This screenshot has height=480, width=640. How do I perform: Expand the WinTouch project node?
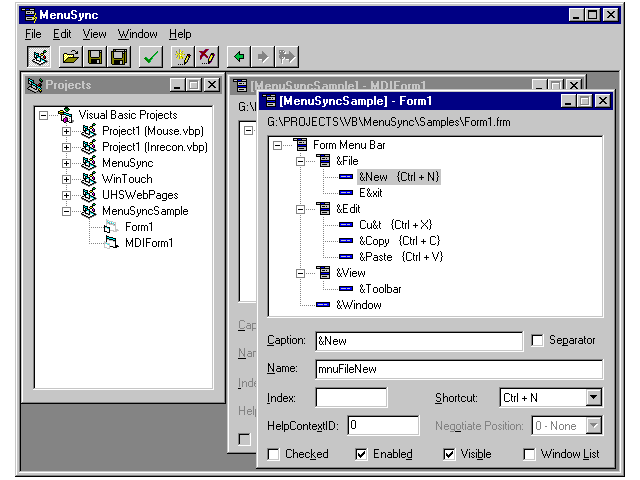[67, 179]
